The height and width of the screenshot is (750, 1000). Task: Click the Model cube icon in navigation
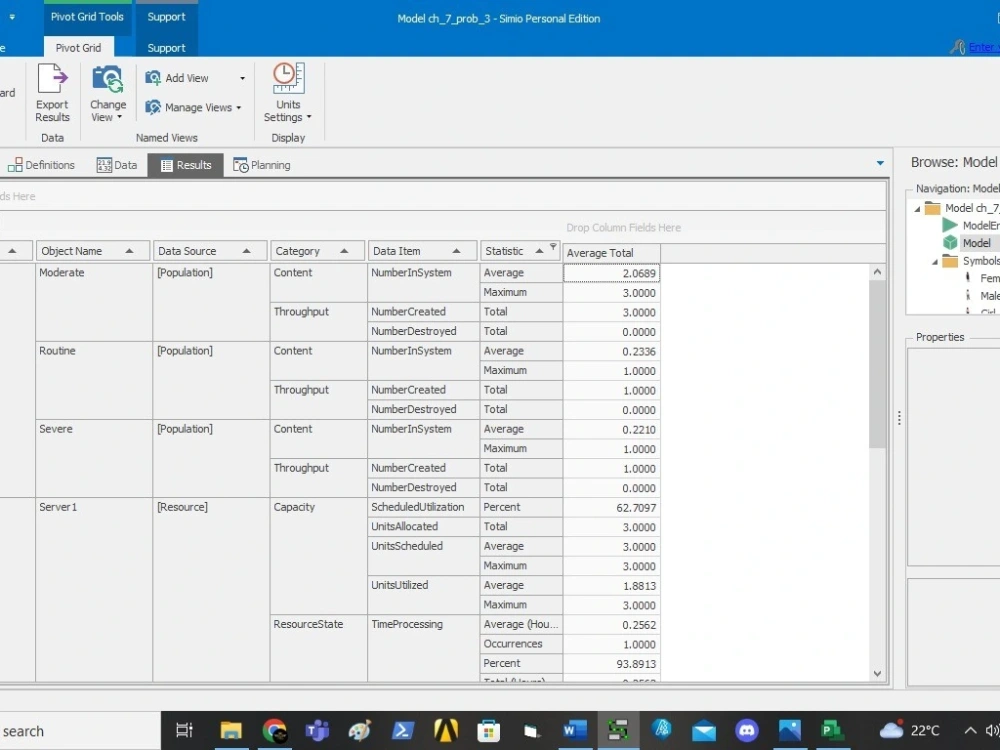pyautogui.click(x=950, y=242)
